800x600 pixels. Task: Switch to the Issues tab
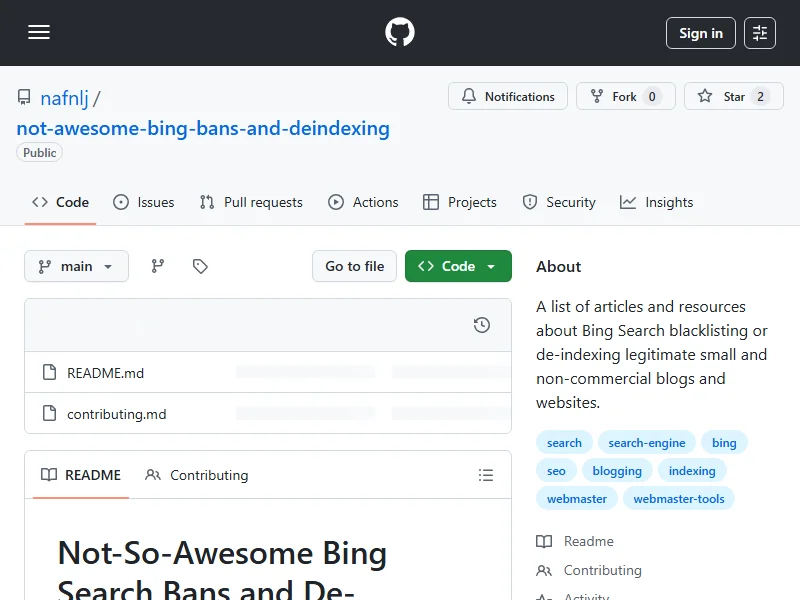[x=144, y=202]
